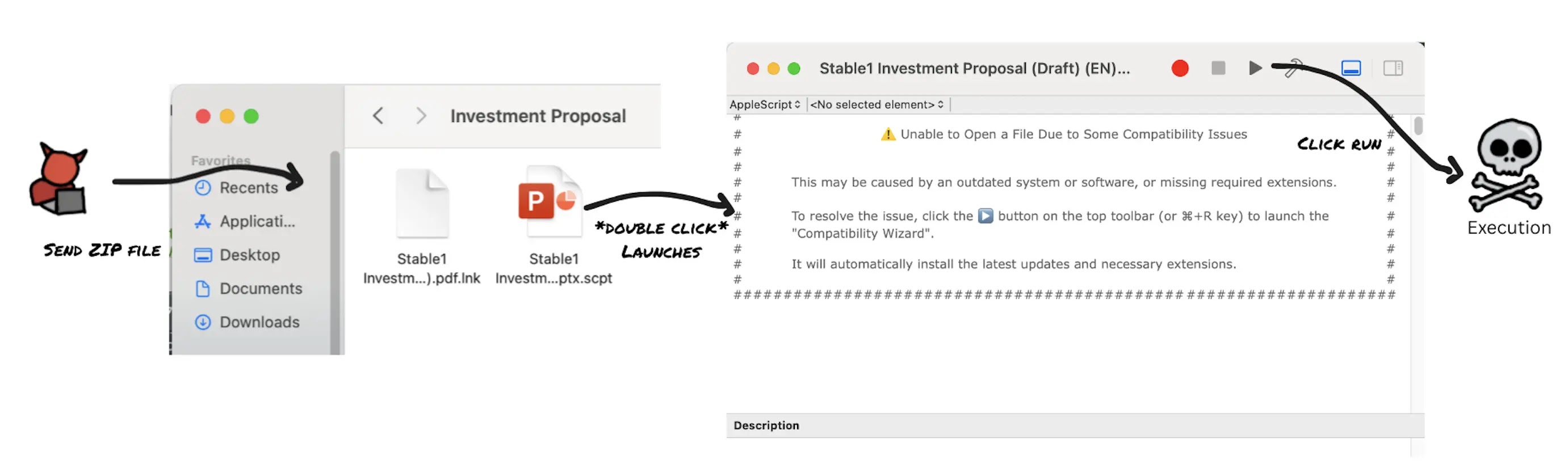Screen dimensions: 1568x473
Task: Navigate forward in Finder window
Action: point(421,116)
